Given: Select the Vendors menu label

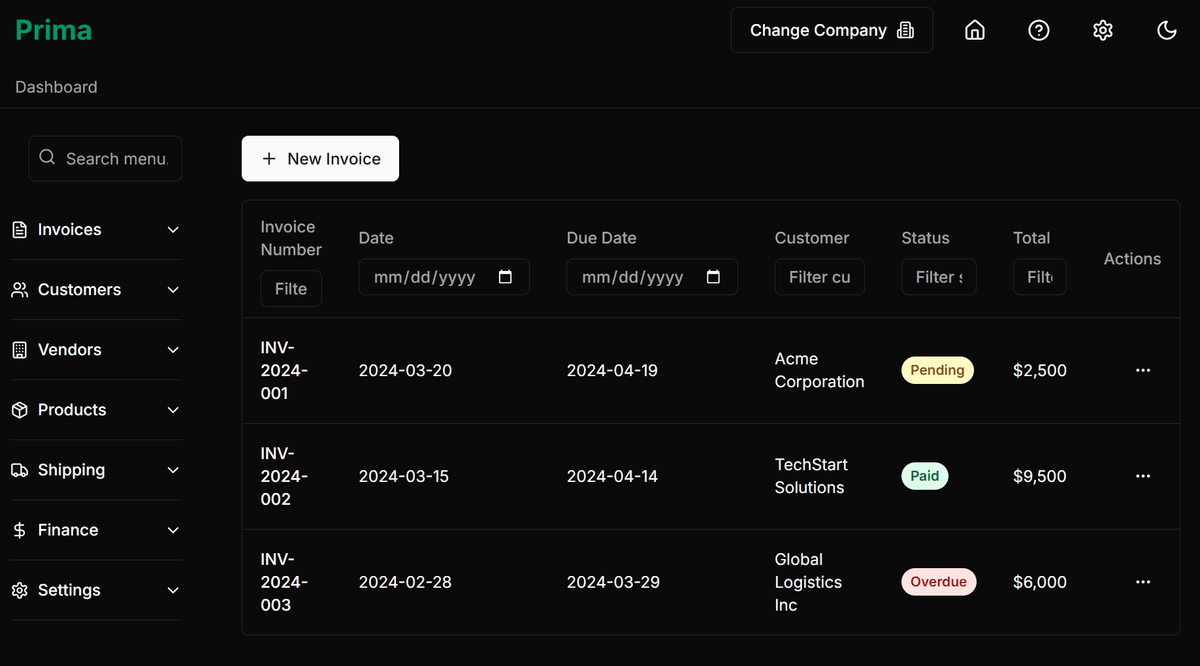Looking at the screenshot, I should click(x=69, y=350).
